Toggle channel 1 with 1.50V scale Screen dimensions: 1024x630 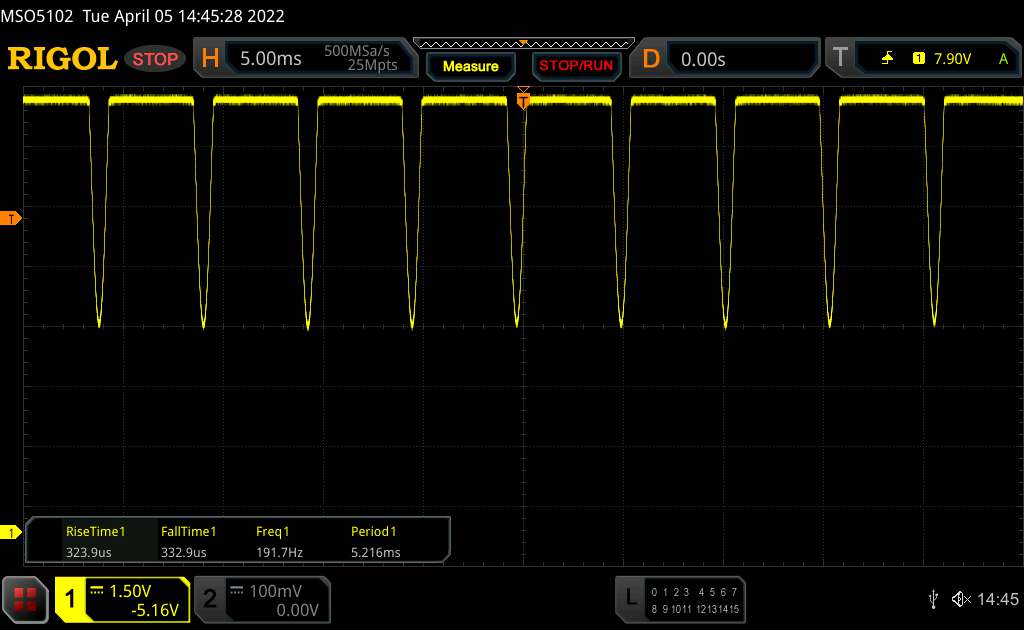click(122, 599)
